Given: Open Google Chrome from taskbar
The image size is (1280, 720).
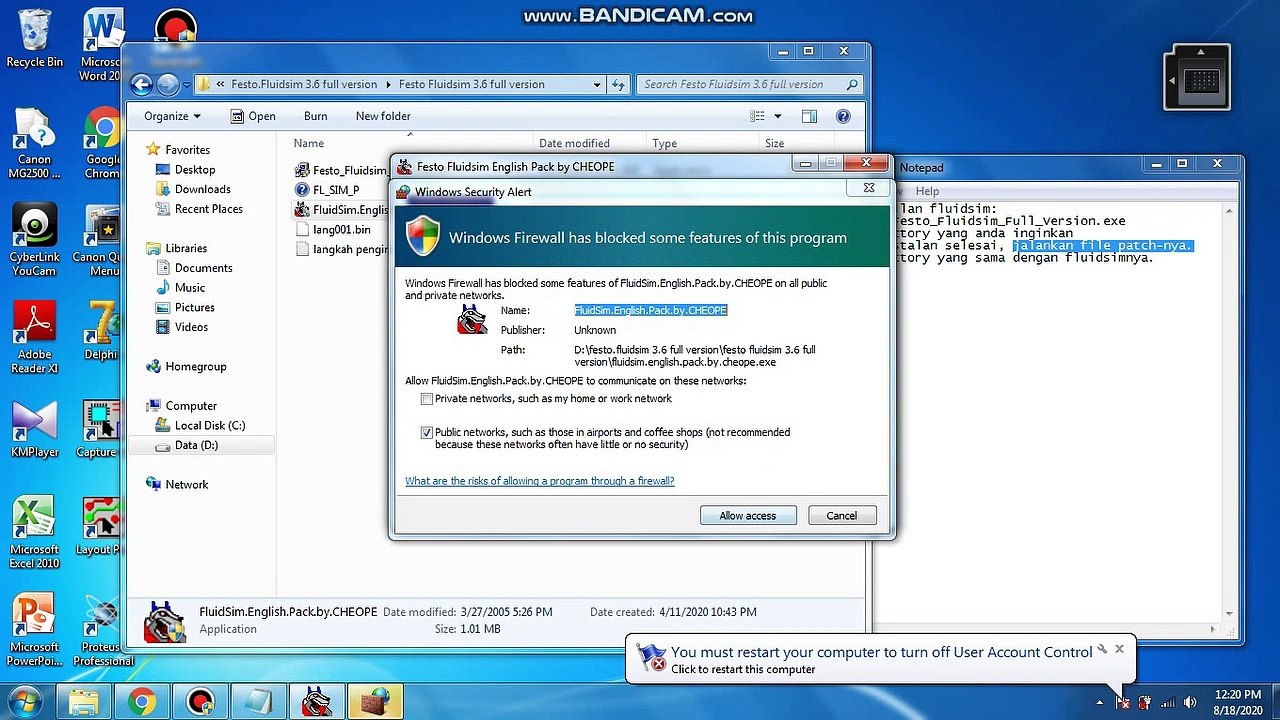Looking at the screenshot, I should tap(142, 702).
